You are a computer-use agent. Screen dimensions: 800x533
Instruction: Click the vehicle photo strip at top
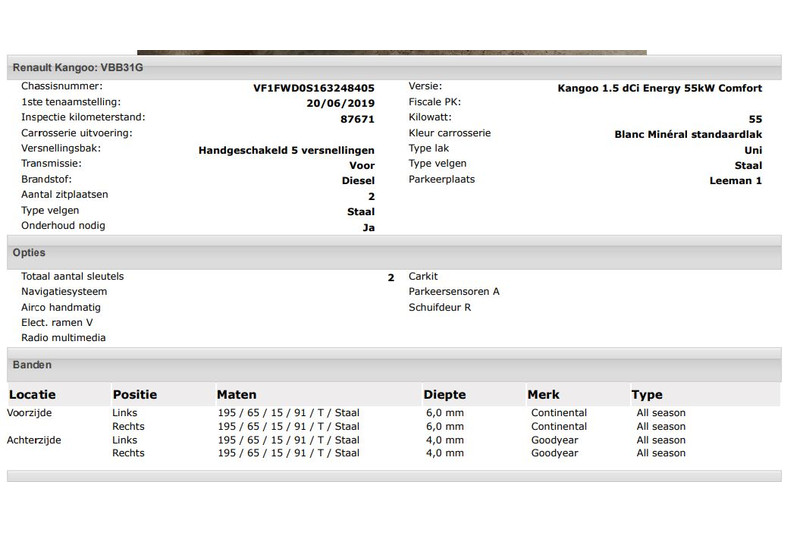tap(391, 52)
